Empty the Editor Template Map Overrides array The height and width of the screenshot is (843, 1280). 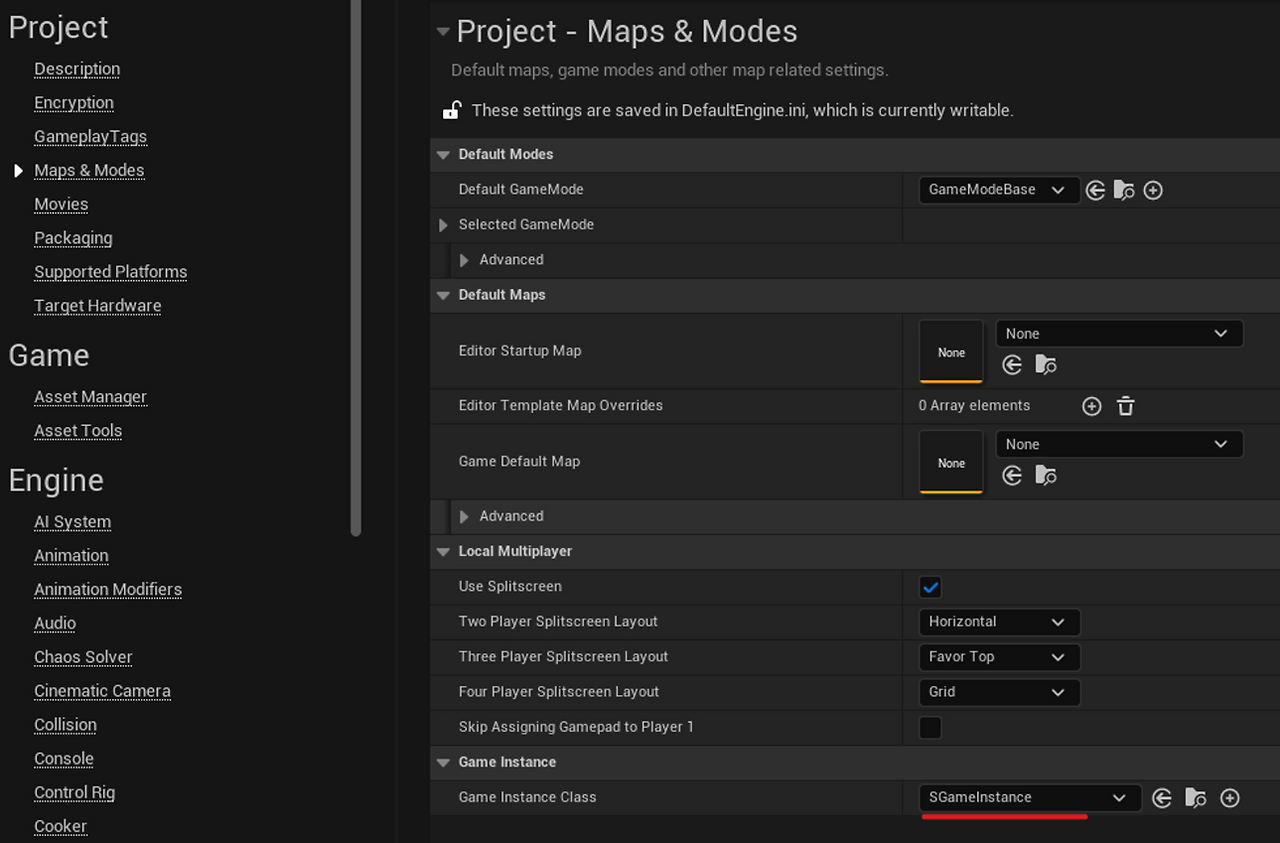pyautogui.click(x=1125, y=406)
